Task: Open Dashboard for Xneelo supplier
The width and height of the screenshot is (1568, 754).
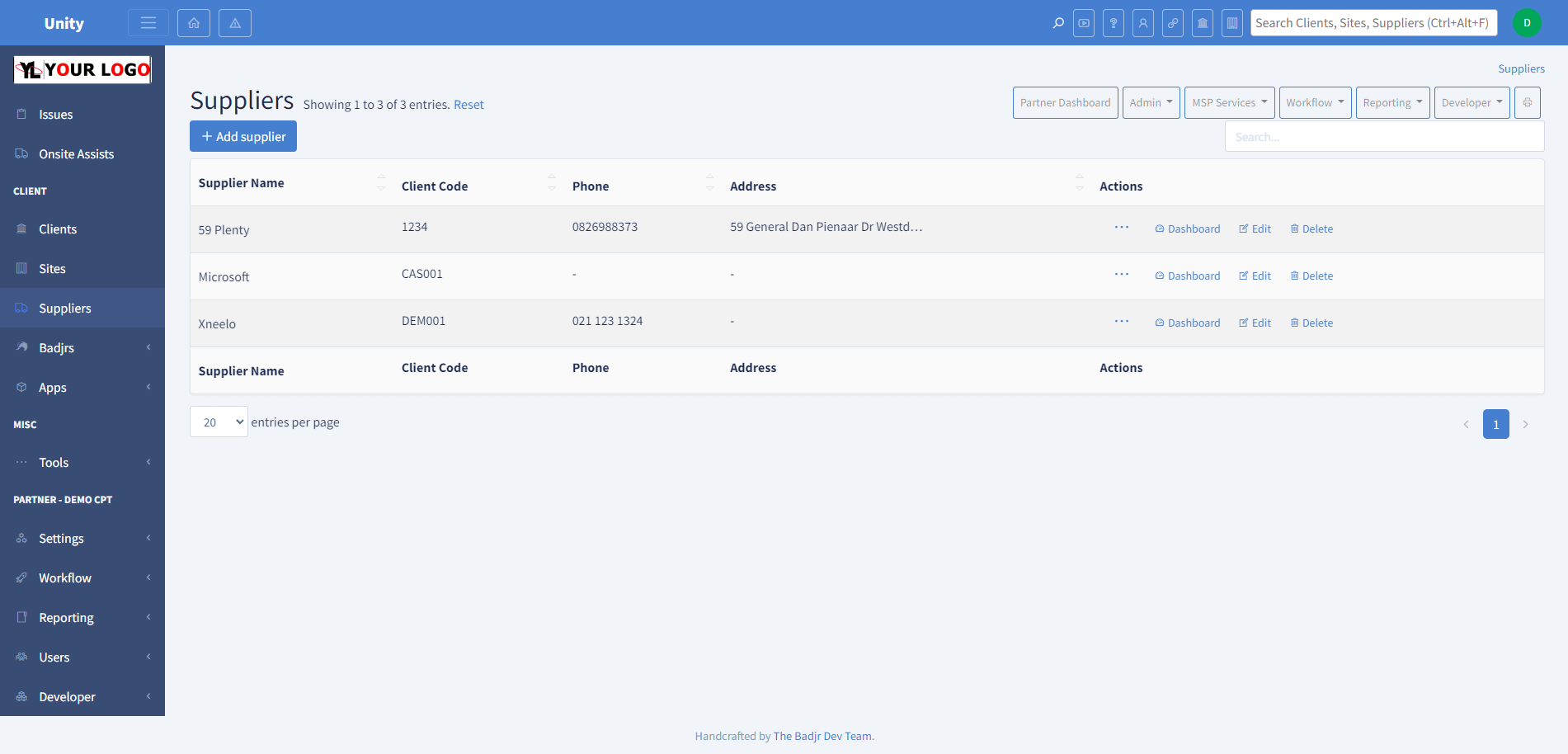Action: point(1188,323)
